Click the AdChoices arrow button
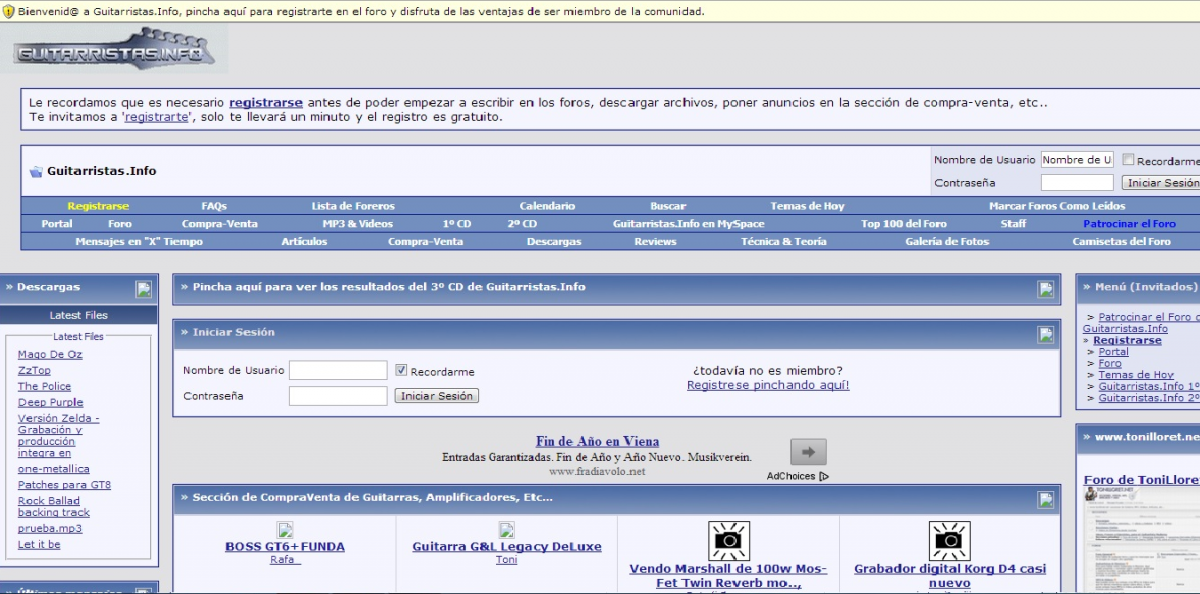This screenshot has width=1200, height=594. click(x=808, y=452)
